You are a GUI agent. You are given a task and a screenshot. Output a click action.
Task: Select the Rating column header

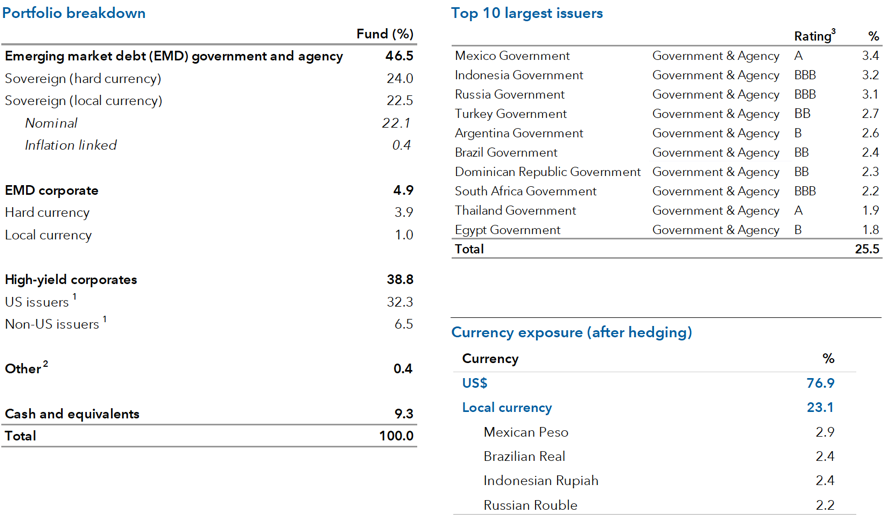point(813,36)
